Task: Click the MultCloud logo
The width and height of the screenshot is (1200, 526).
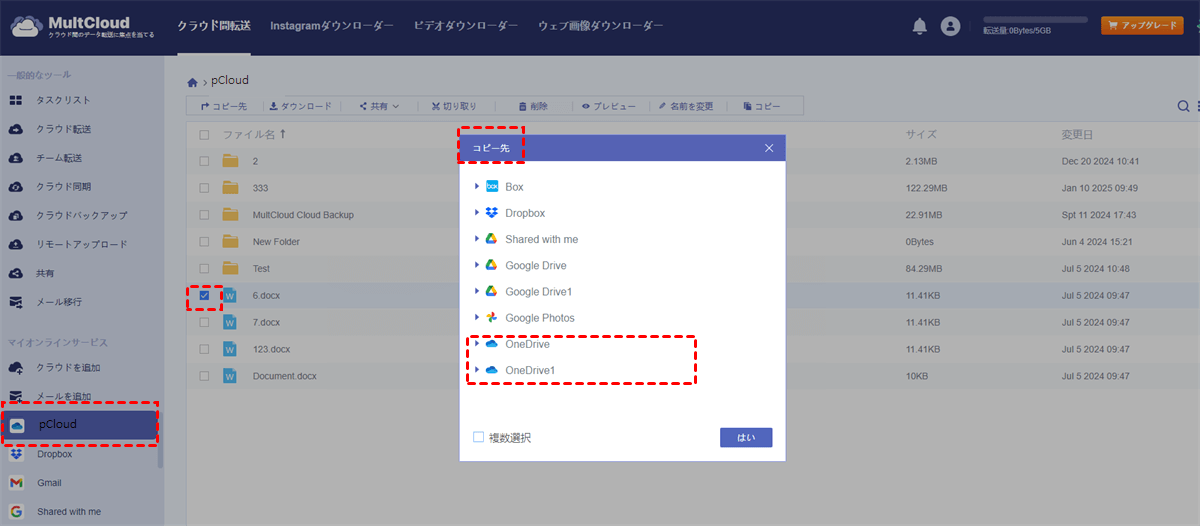Action: point(82,26)
